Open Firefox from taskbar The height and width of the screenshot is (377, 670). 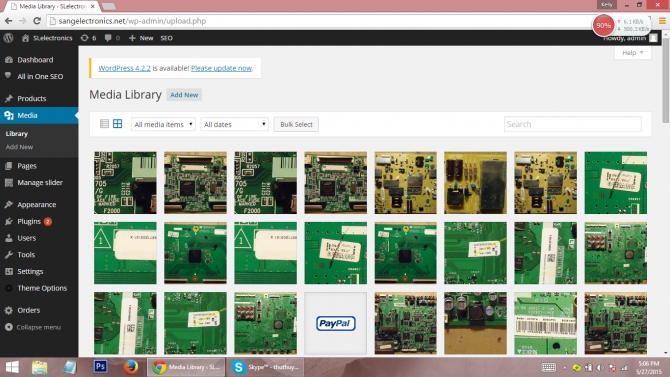[131, 367]
